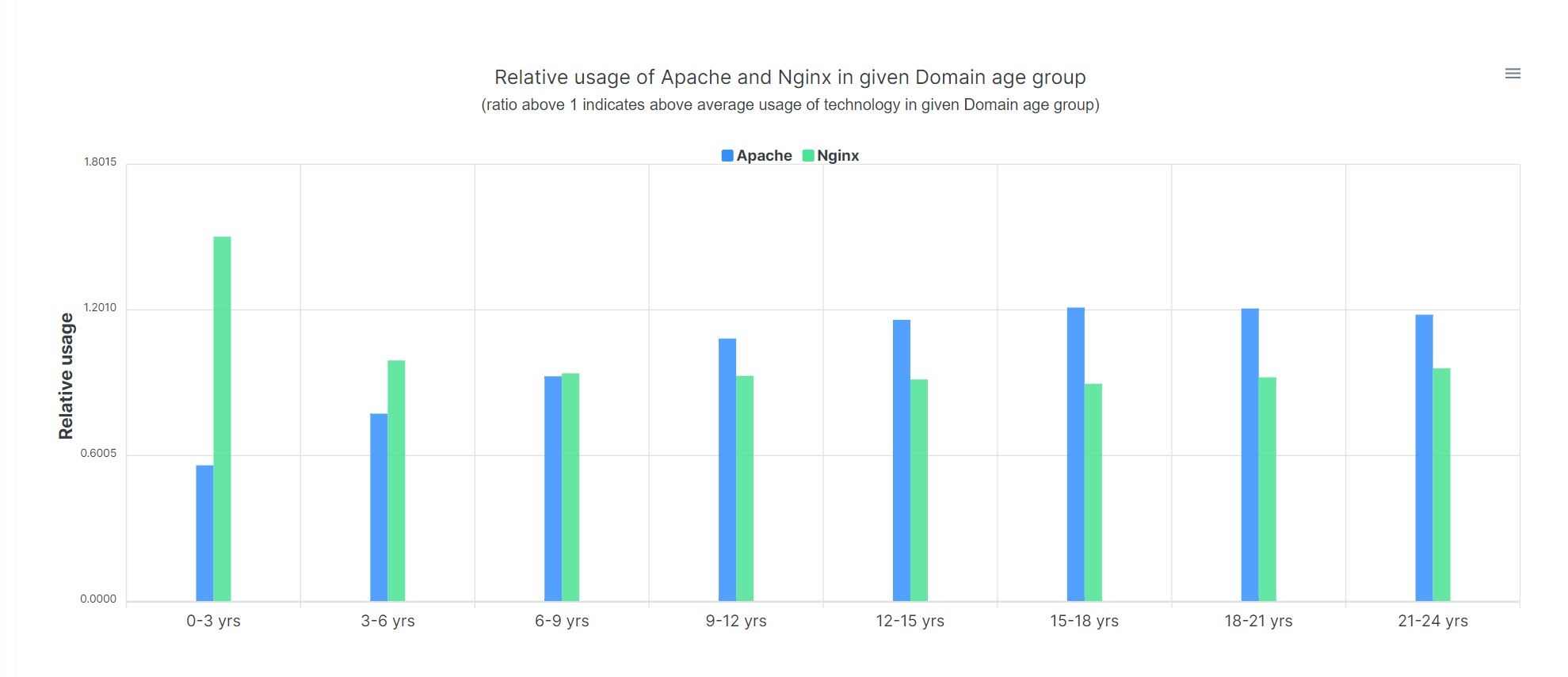This screenshot has height=677, width=1568.
Task: Click the Nginx bar for 18-21 yrs
Action: [1268, 489]
